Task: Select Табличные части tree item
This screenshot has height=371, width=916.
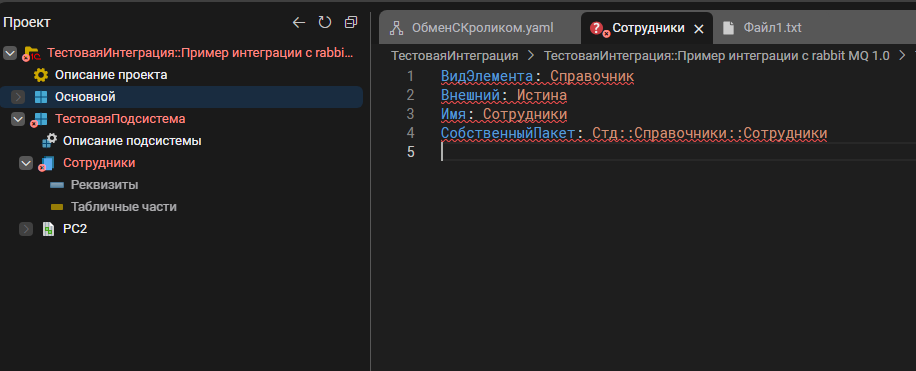Action: point(124,207)
